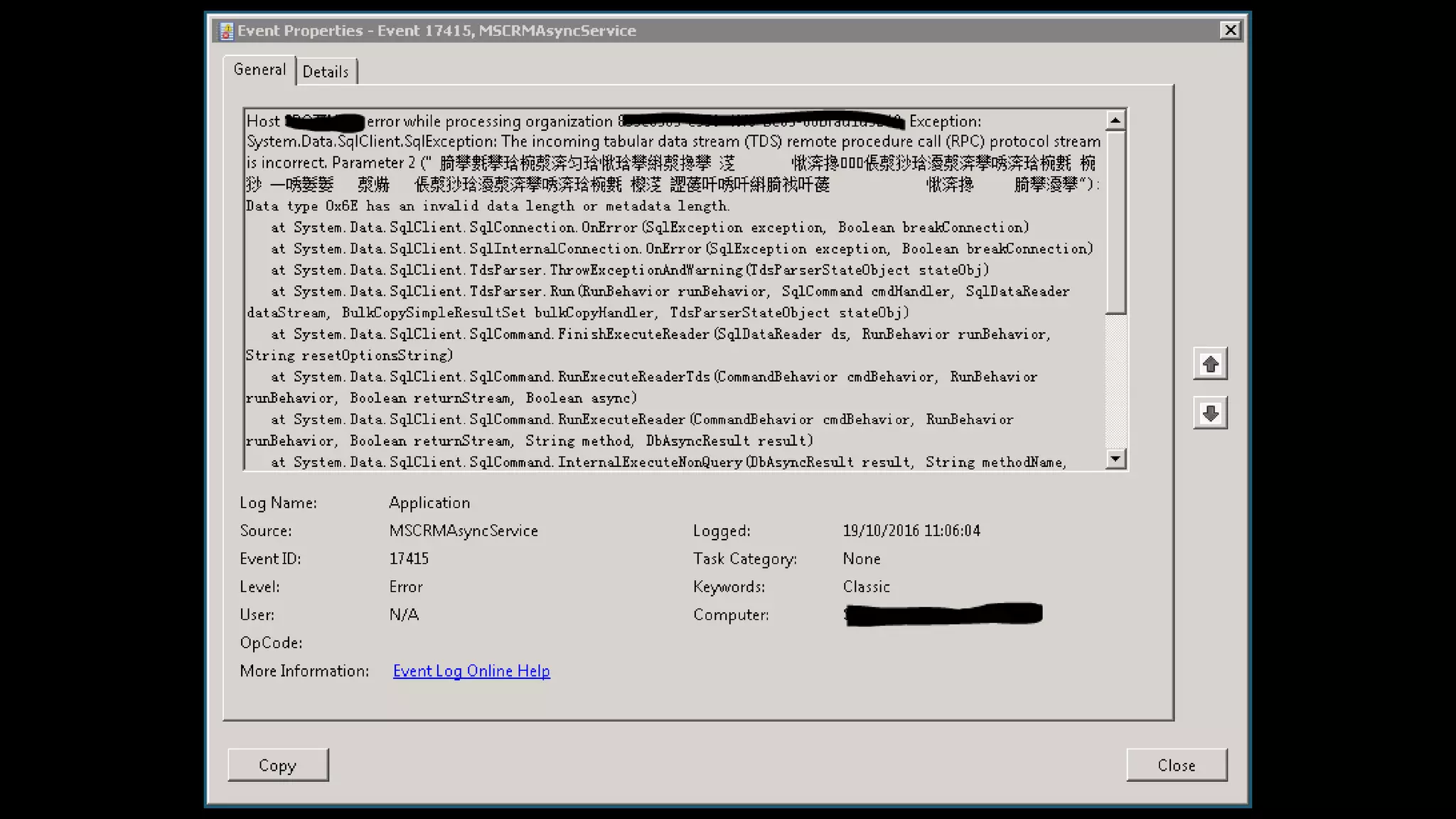
Task: Open the Event Log Online Help link
Action: (x=471, y=671)
